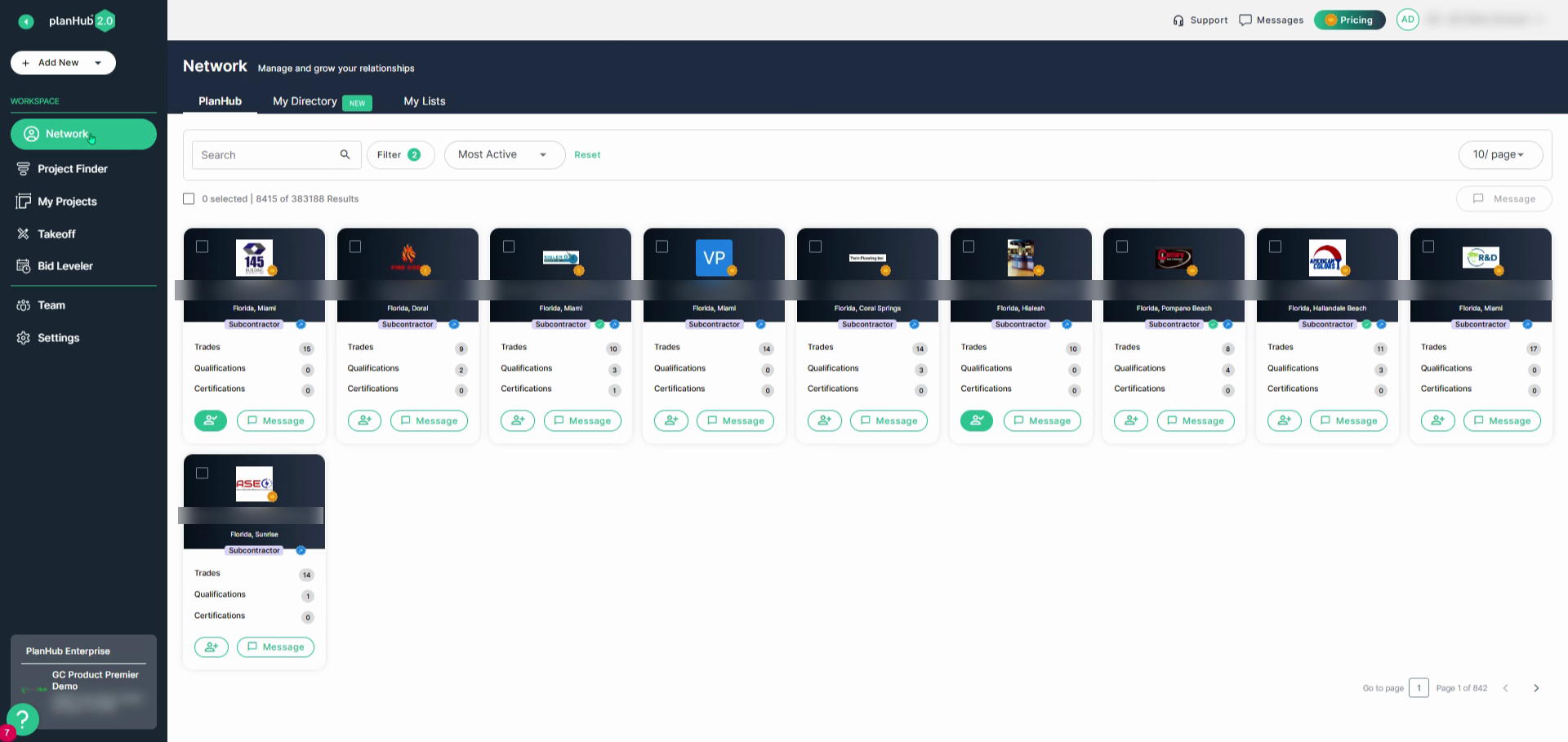Viewport: 1568px width, 742px height.
Task: Message the Coral Springs subcontractor
Action: [889, 420]
